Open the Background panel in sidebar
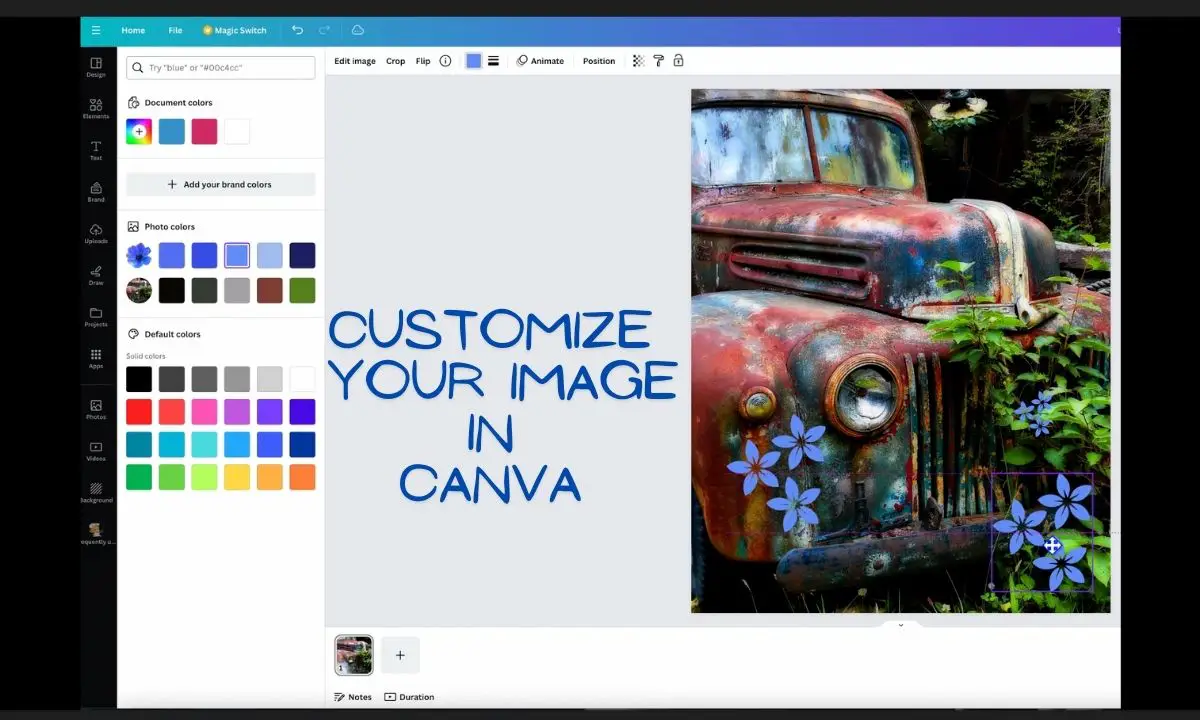The width and height of the screenshot is (1200, 720). coord(96,492)
